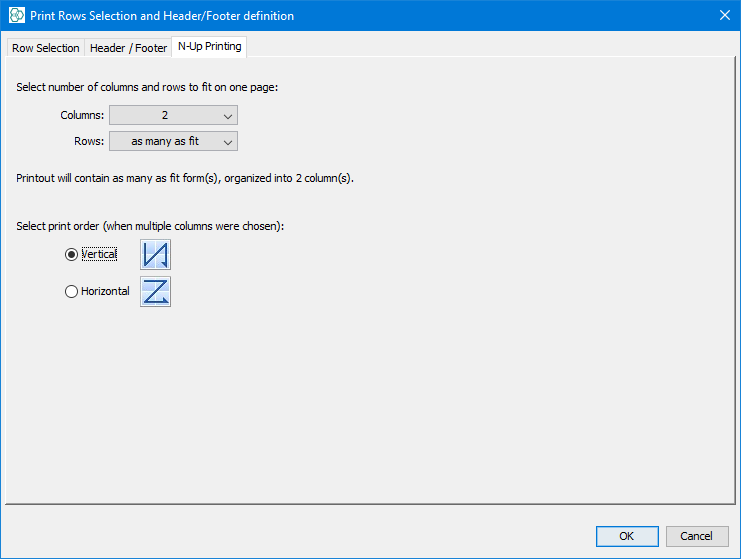Image resolution: width=741 pixels, height=559 pixels.
Task: Open the Columns combo box showing 2
Action: (x=165, y=116)
